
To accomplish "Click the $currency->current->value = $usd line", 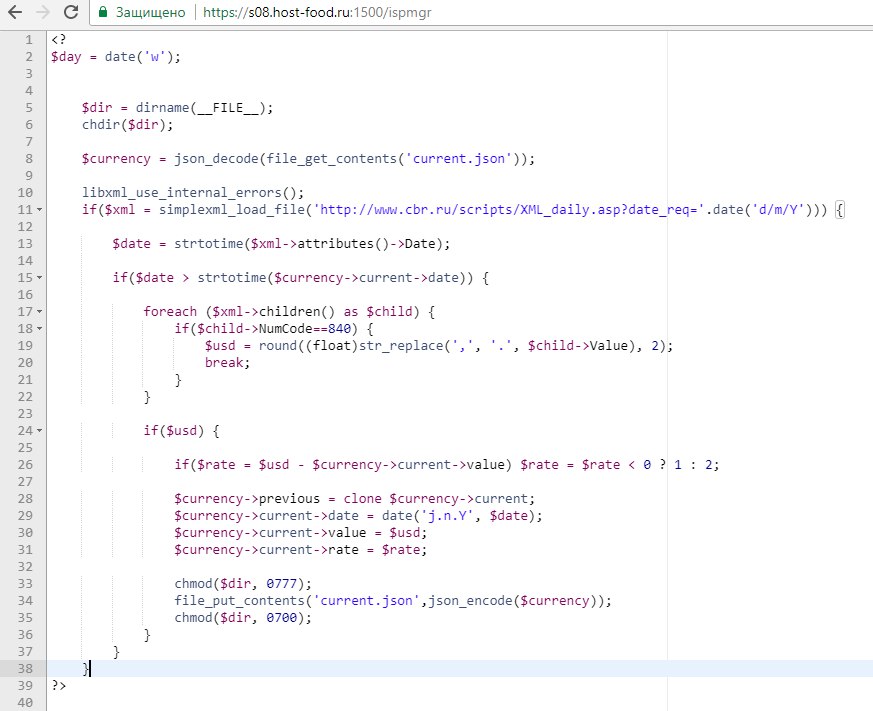I will [300, 533].
